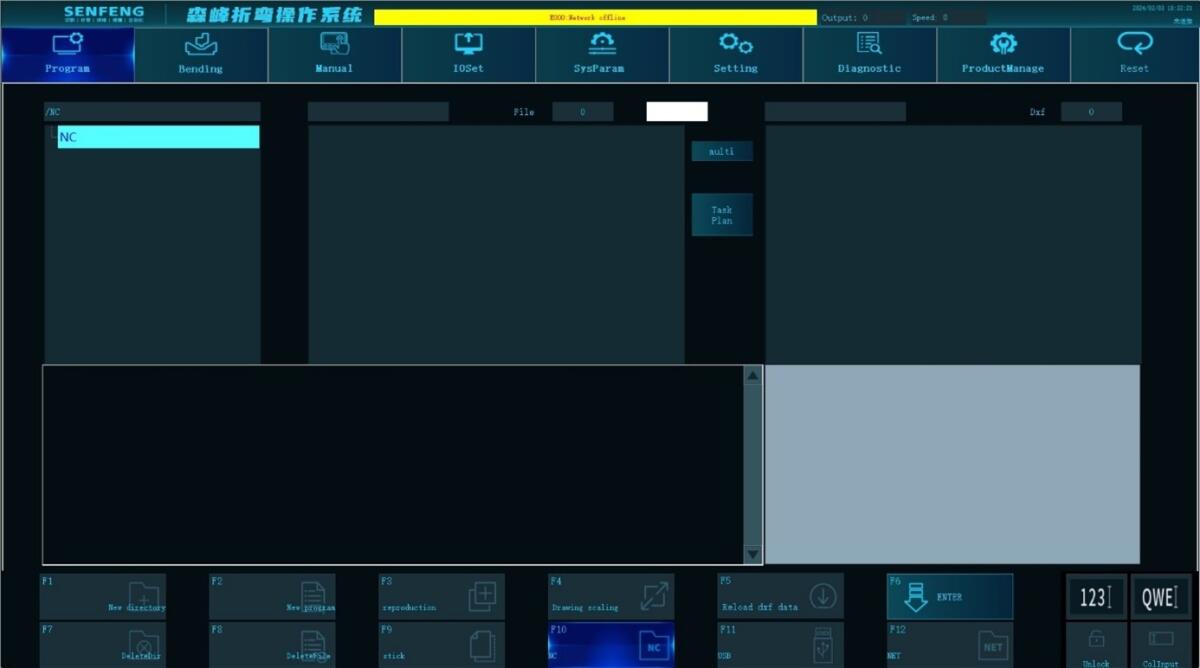The image size is (1200, 668).
Task: Switch to the Manual tab
Action: 334,54
